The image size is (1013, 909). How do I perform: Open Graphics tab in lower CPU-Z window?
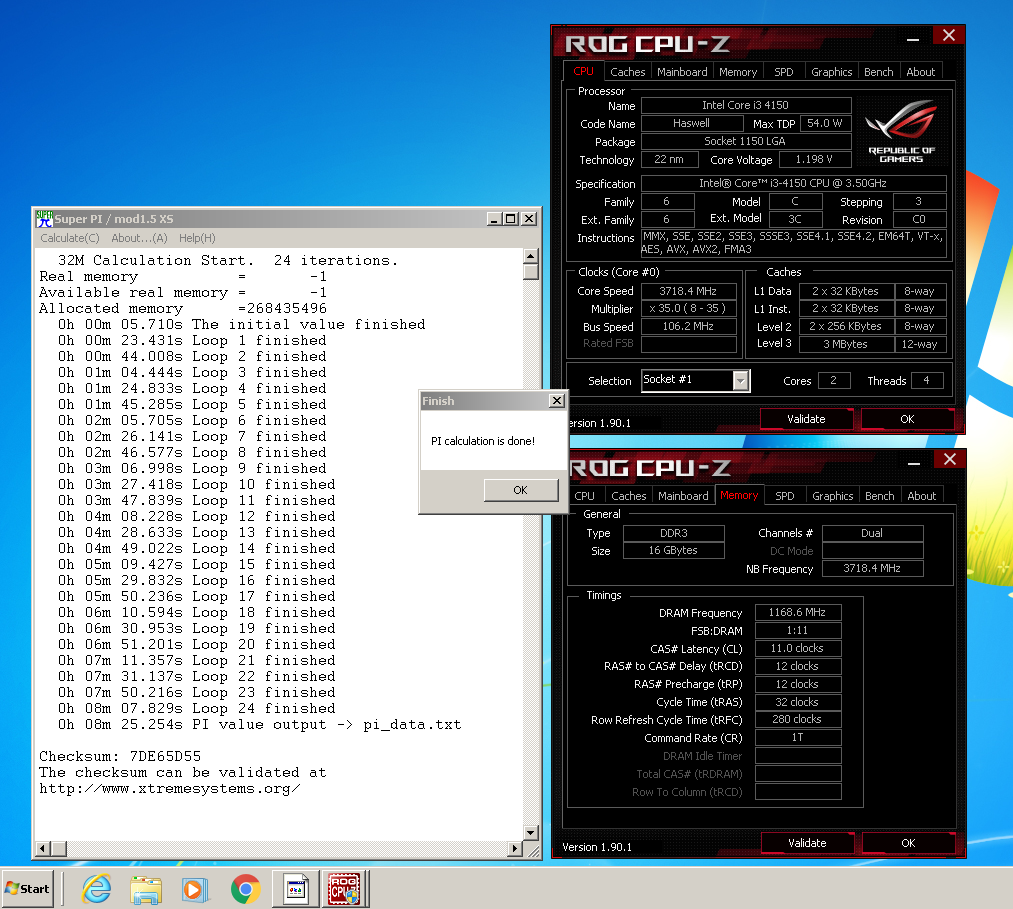click(833, 496)
